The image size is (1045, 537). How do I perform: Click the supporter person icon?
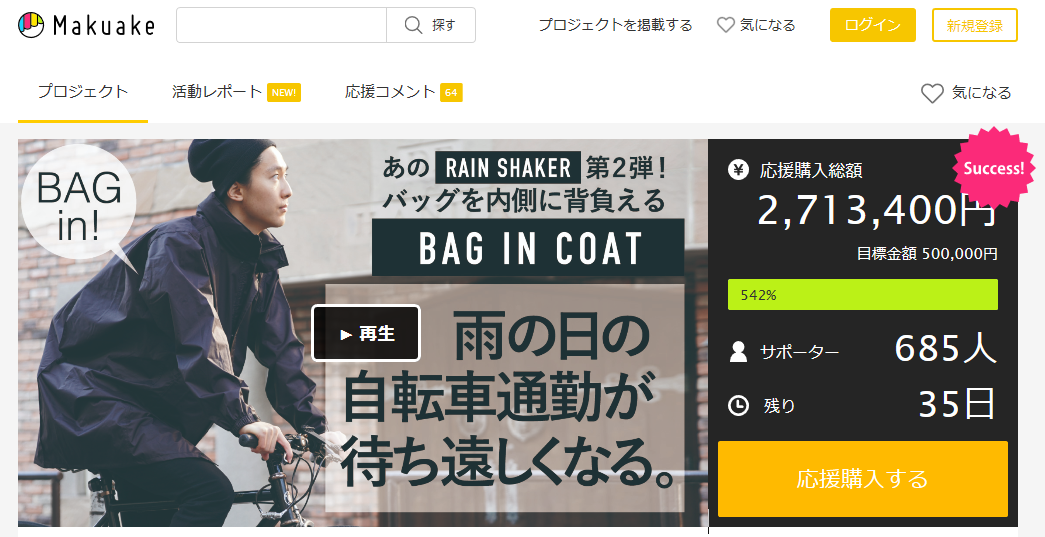point(738,352)
